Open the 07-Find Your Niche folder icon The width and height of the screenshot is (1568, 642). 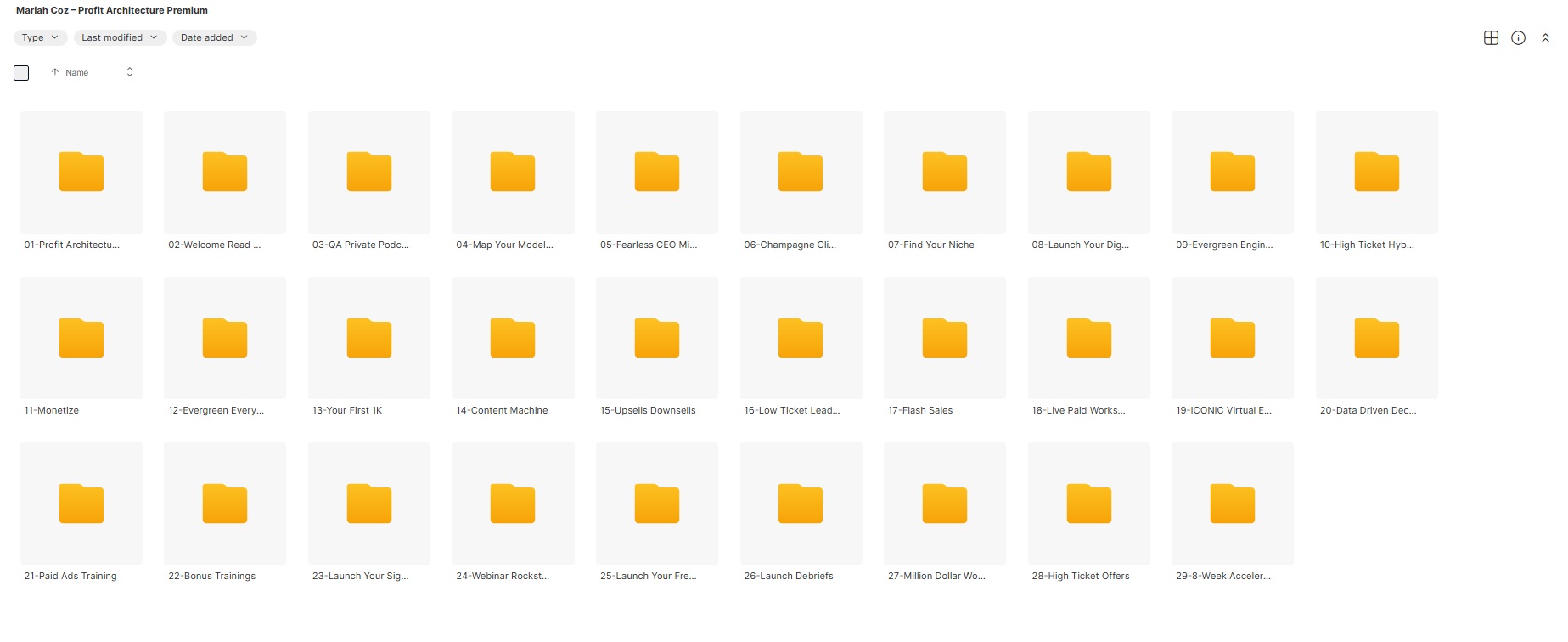pos(945,172)
